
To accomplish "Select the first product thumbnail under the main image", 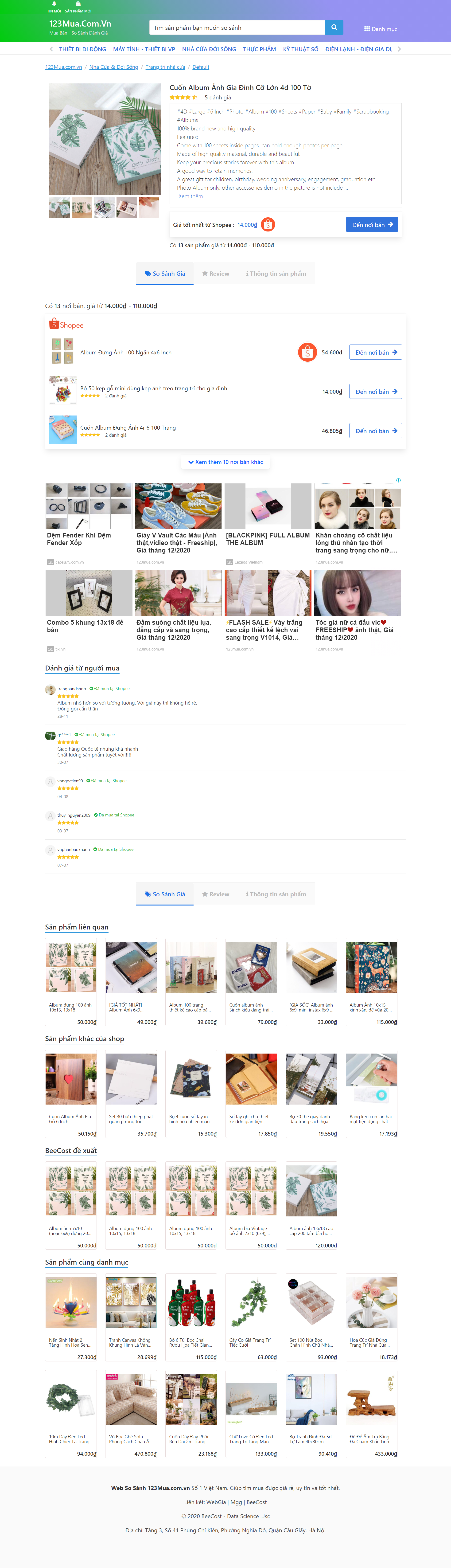I will (60, 208).
